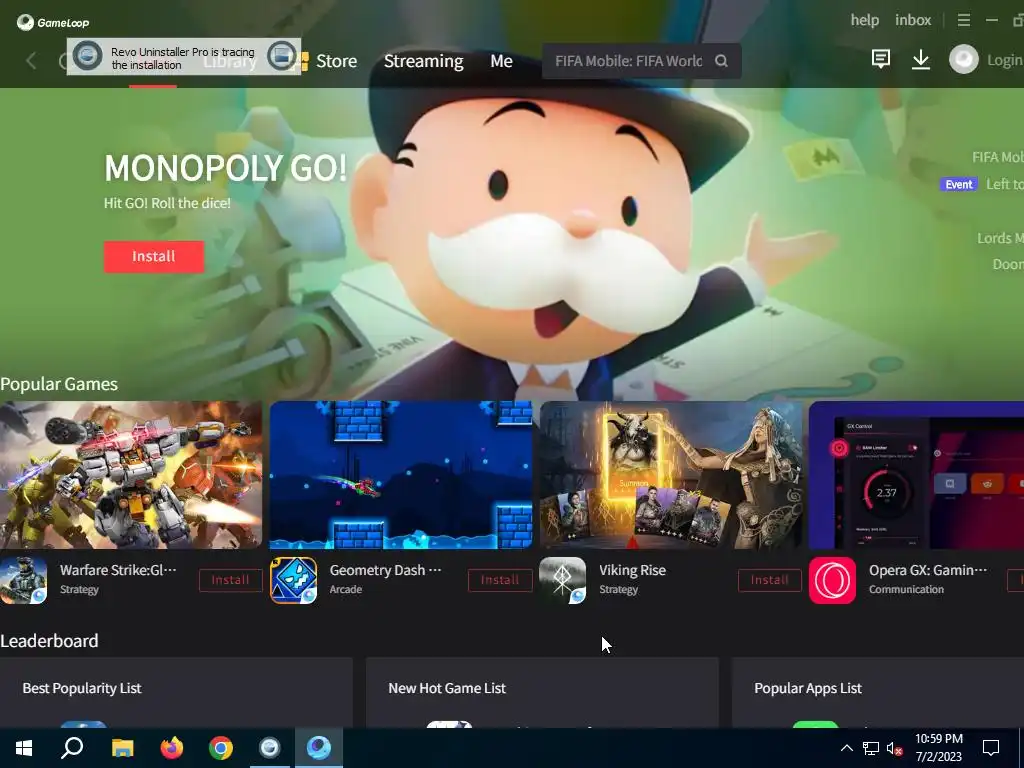Image resolution: width=1024 pixels, height=768 pixels.
Task: Go back with the left arrow
Action: [31, 61]
